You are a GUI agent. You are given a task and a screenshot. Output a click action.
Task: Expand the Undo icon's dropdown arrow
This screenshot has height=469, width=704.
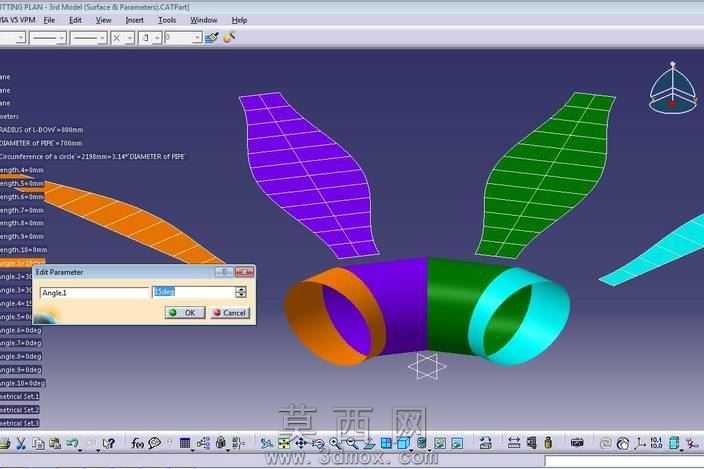[x=80, y=450]
